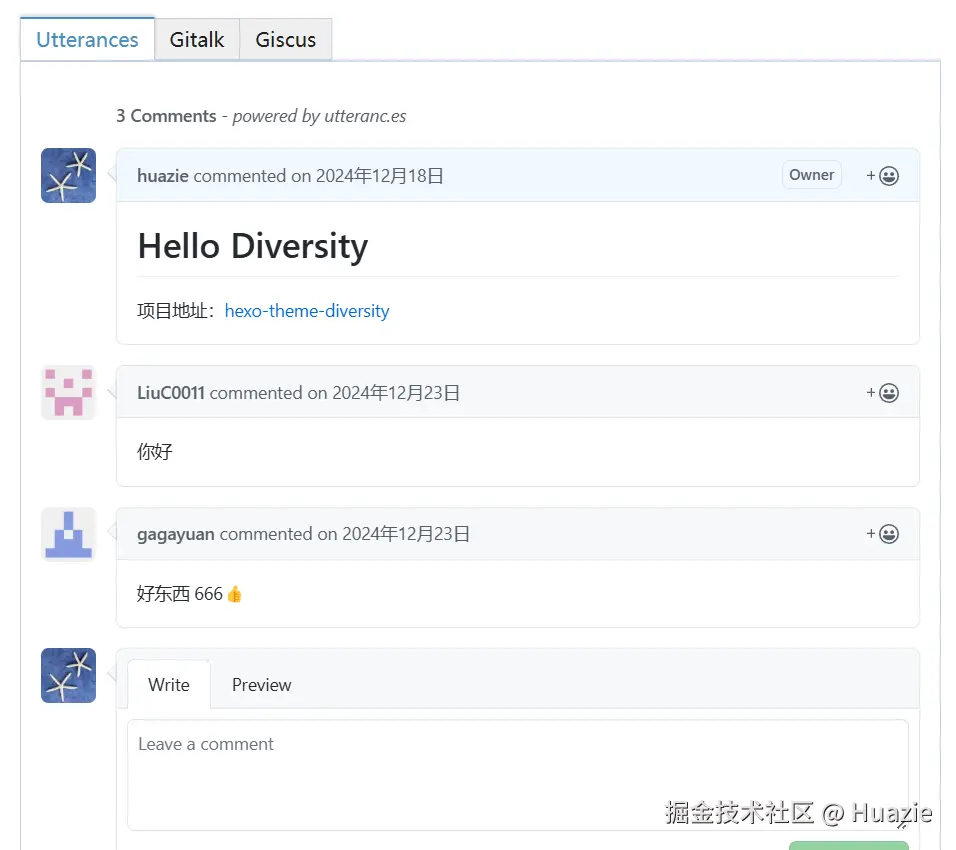Click the avatar beside the comment editor
Screen dimensions: 956x850
[x=68, y=676]
